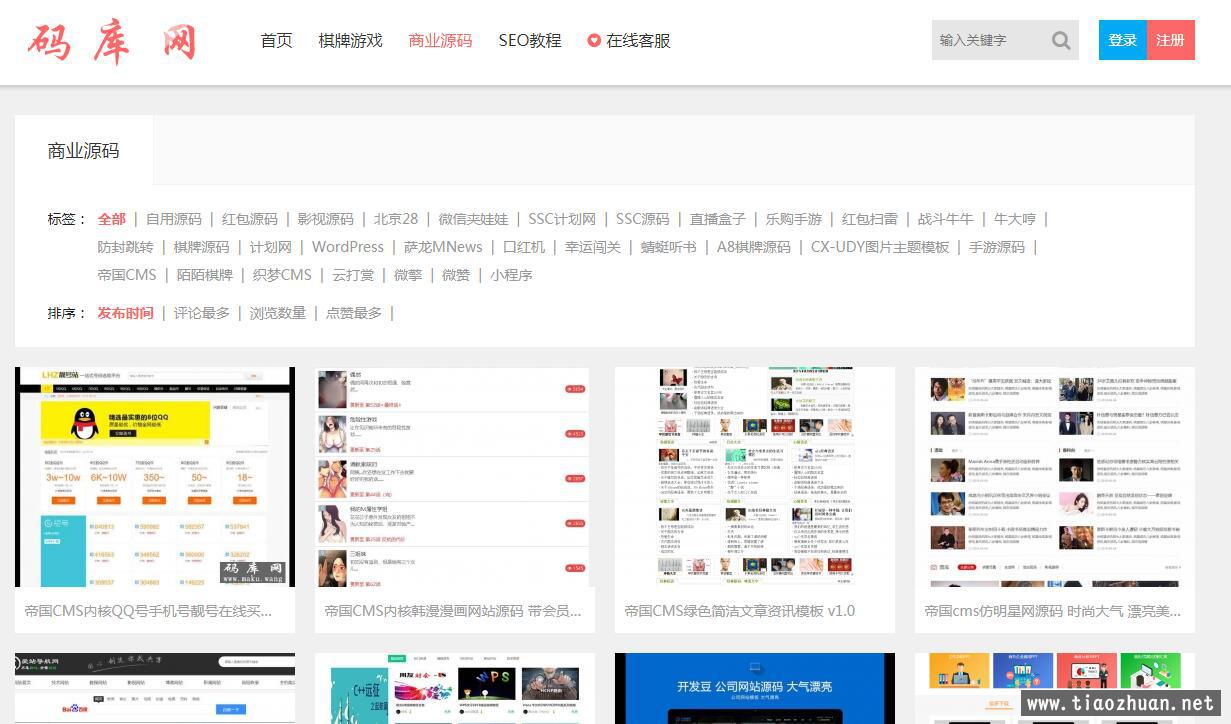Filter by tag 防封跳转

126,247
